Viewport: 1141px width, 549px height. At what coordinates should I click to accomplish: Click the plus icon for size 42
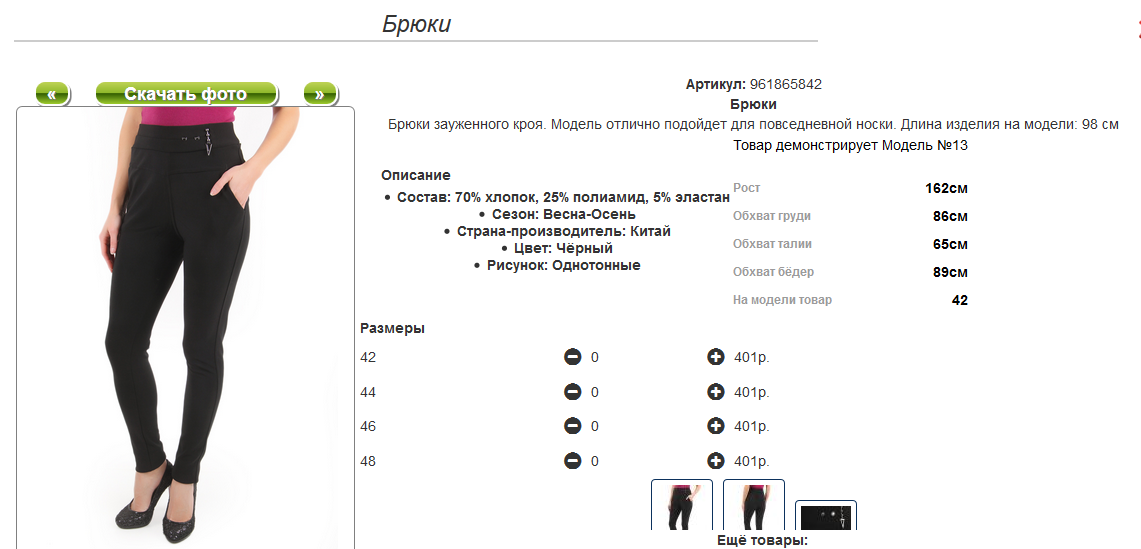tap(715, 357)
